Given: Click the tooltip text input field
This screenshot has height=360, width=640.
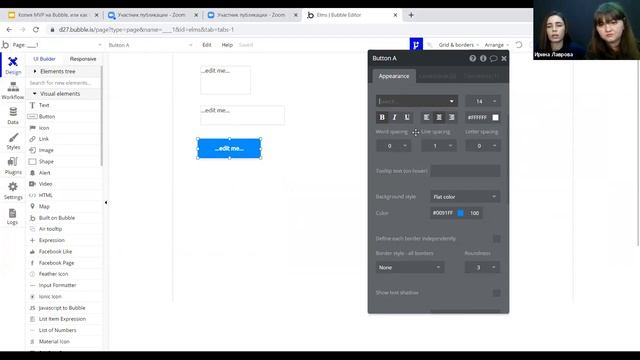Looking at the screenshot, I should coord(465,171).
